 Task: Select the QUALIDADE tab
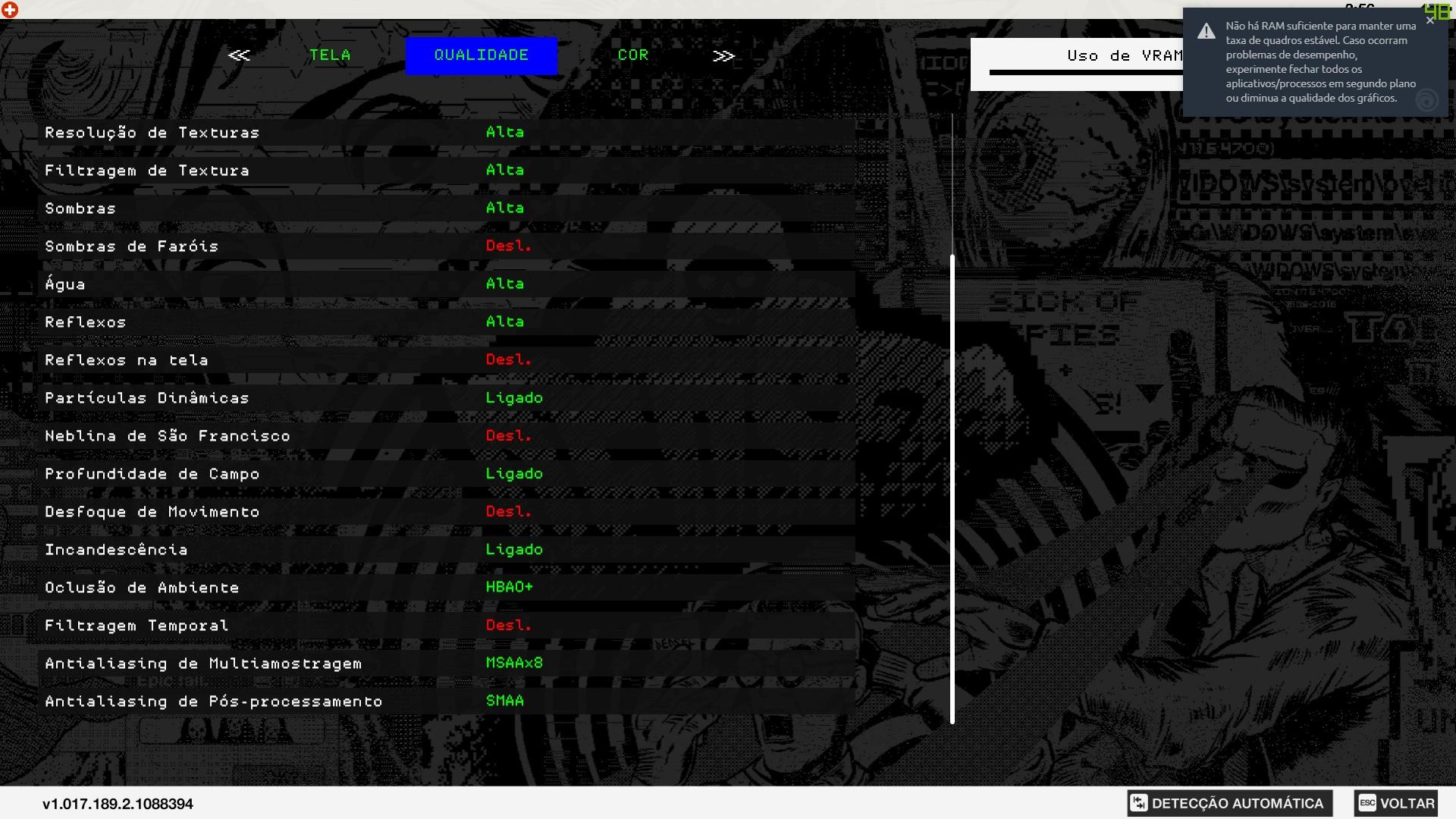click(x=482, y=55)
